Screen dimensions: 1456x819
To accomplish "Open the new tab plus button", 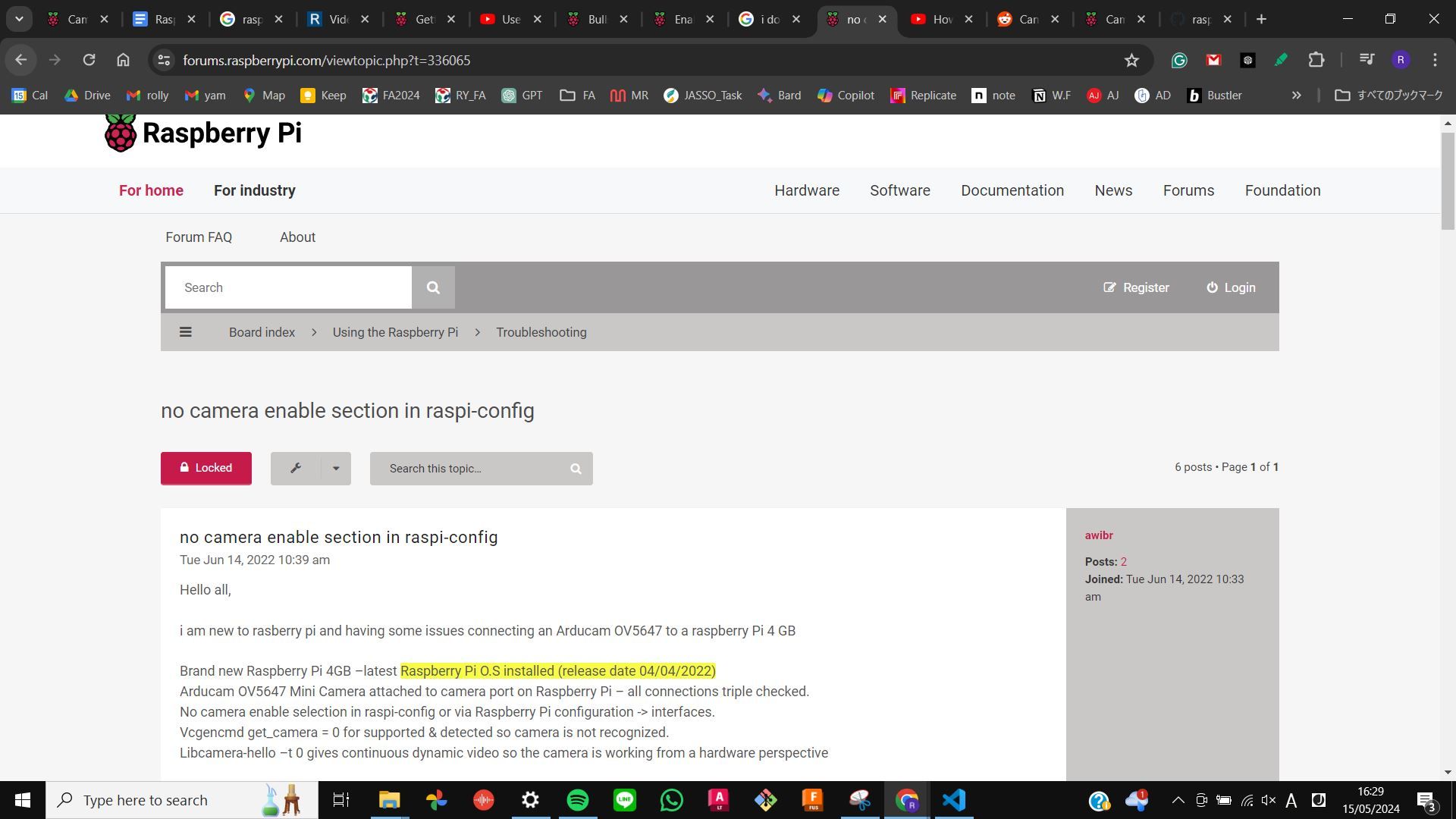I will [1261, 19].
